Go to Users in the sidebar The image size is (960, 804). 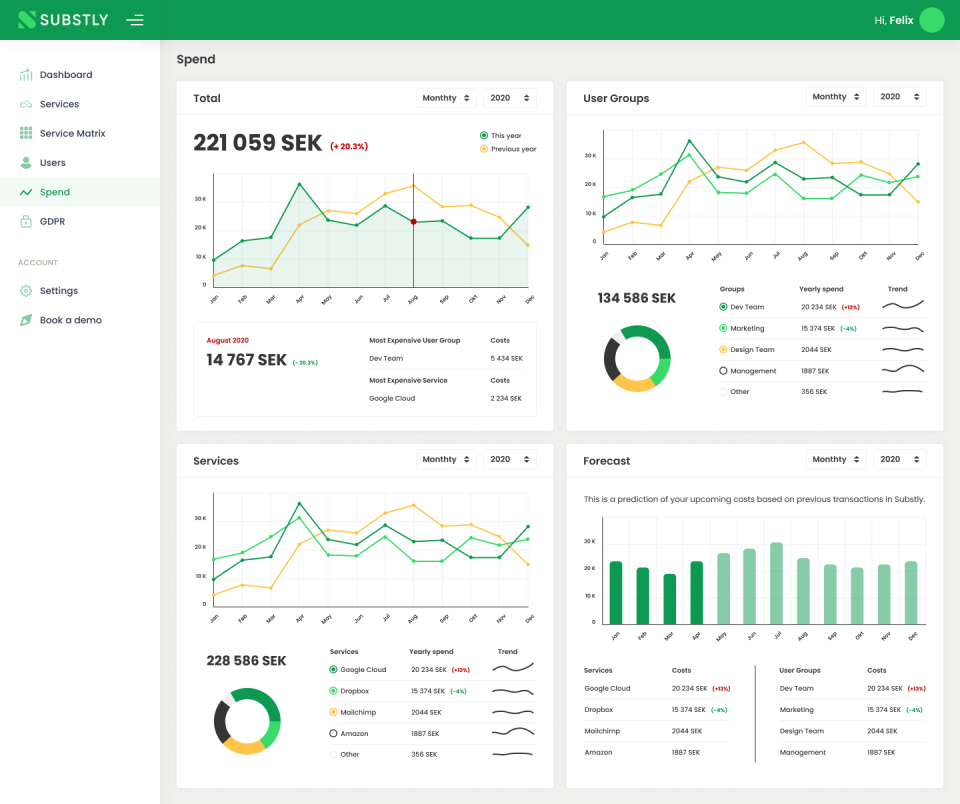53,163
